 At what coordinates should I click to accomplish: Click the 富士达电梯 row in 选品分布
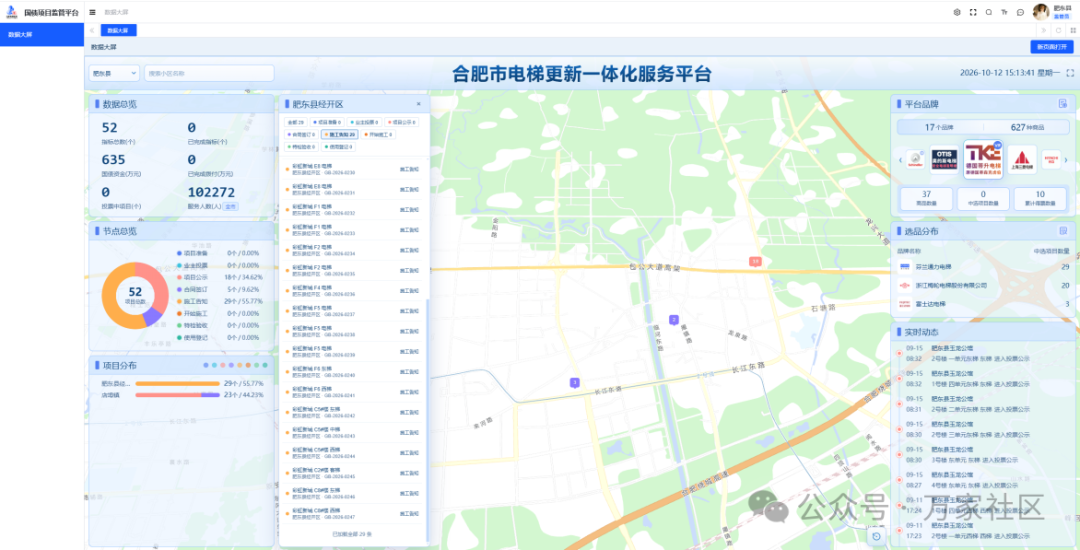(x=984, y=304)
